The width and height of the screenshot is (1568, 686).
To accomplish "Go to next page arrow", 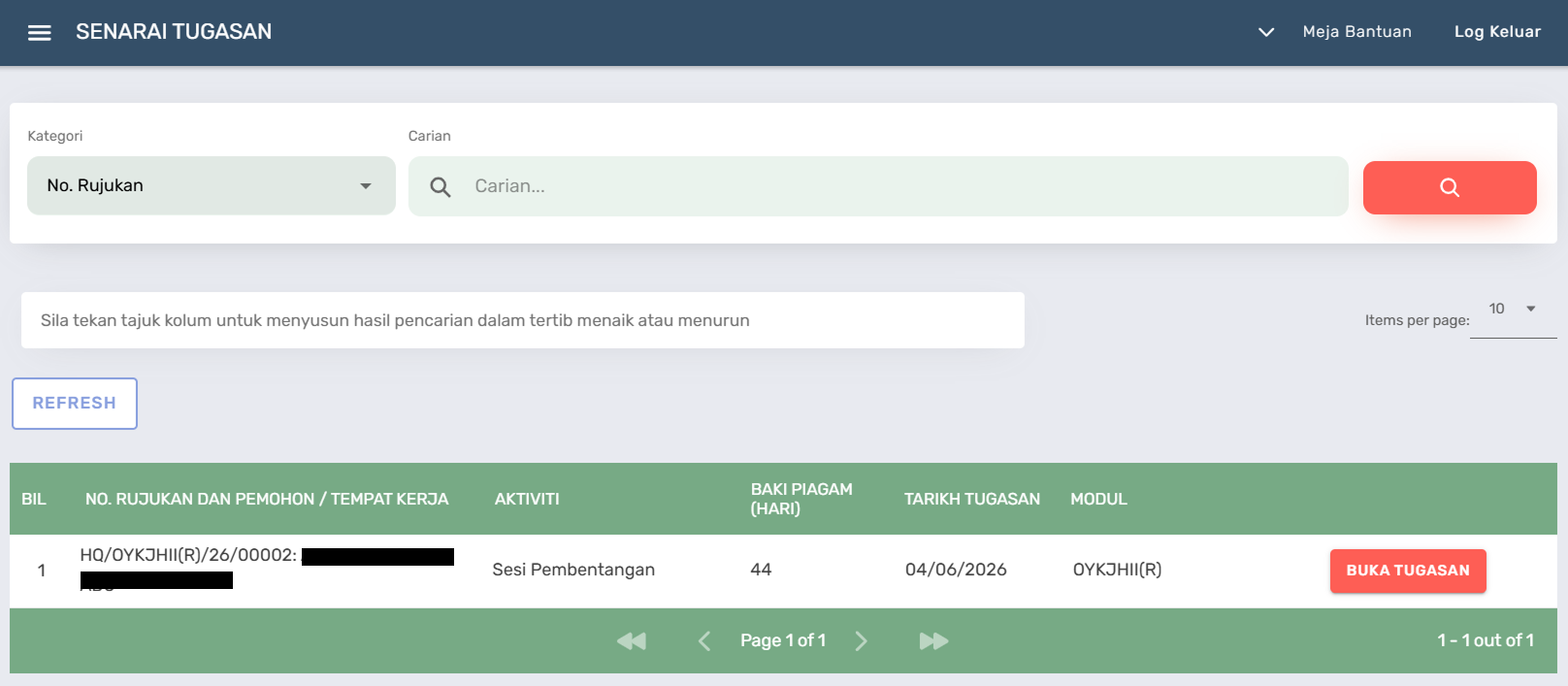I will pyautogui.click(x=861, y=640).
